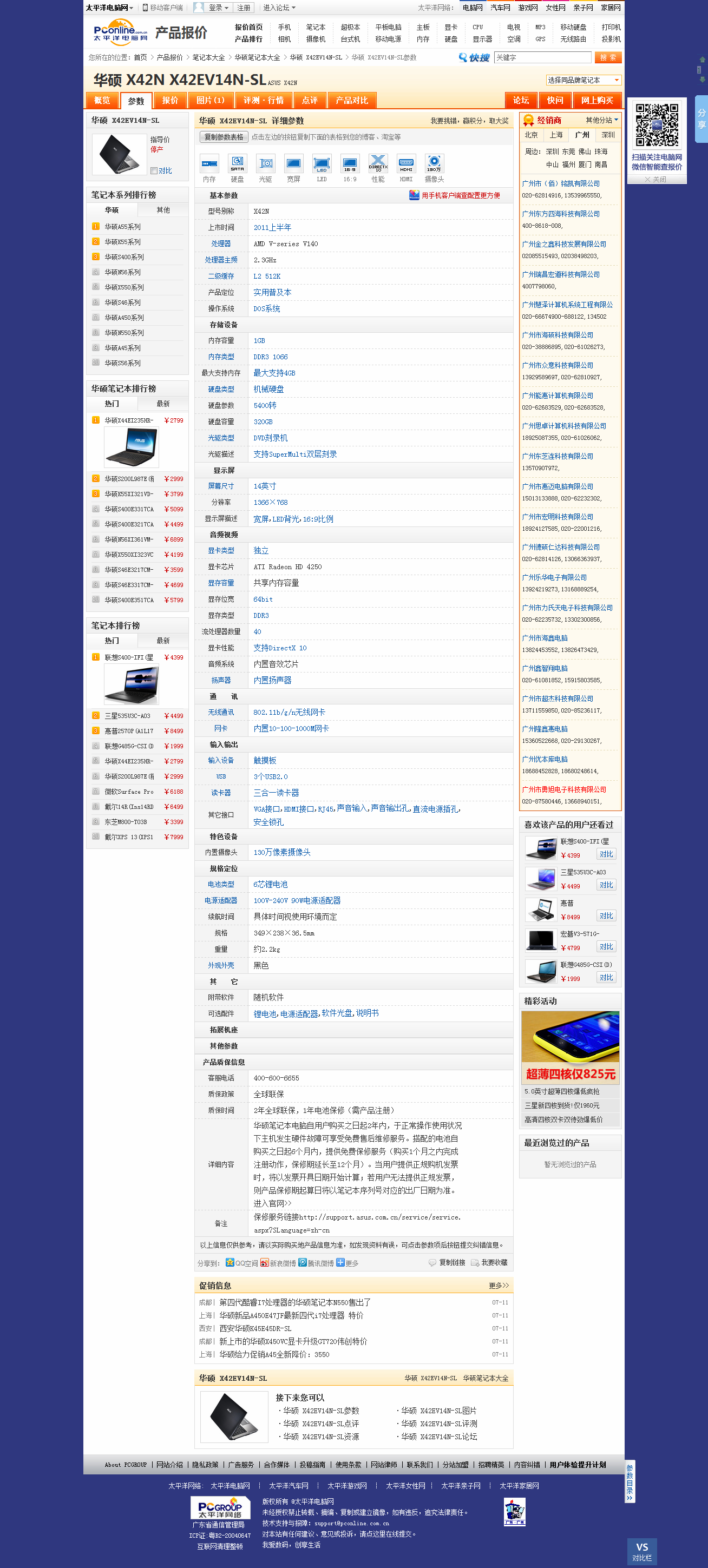The width and height of the screenshot is (708, 1568).
Task: Click the DirectX 性能 icon
Action: [x=378, y=163]
